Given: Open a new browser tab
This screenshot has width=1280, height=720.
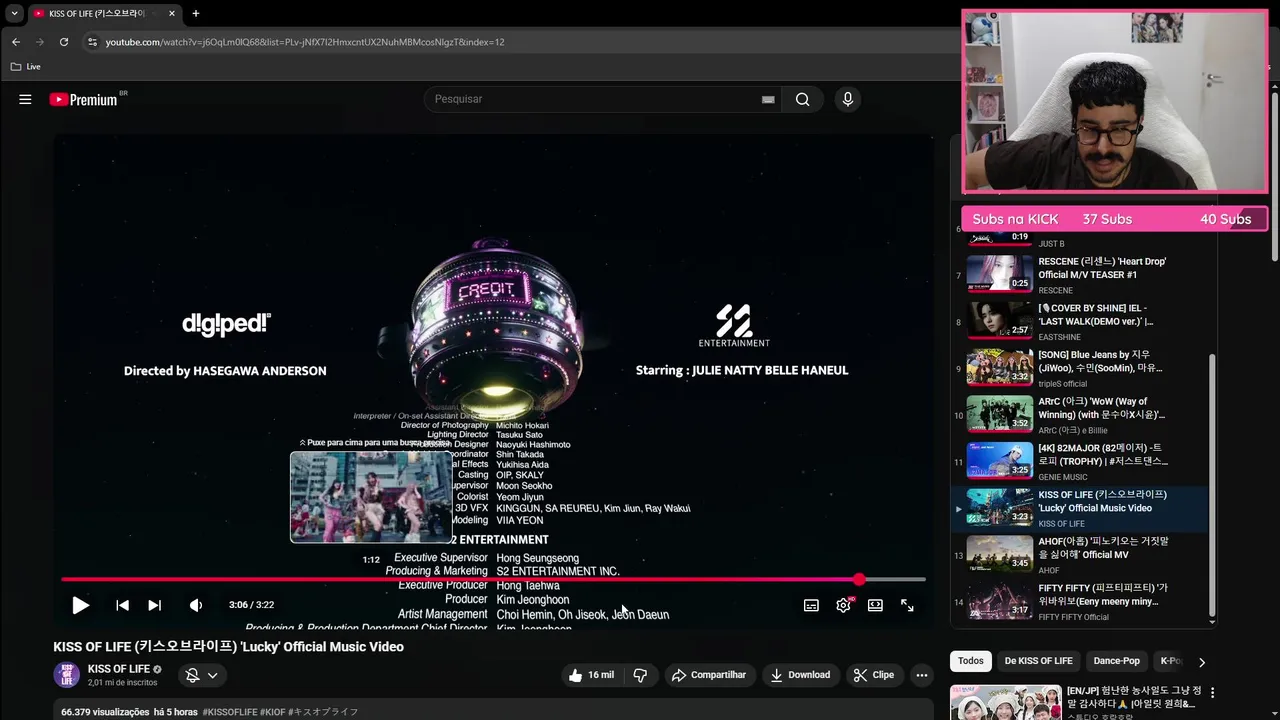Looking at the screenshot, I should click(195, 14).
